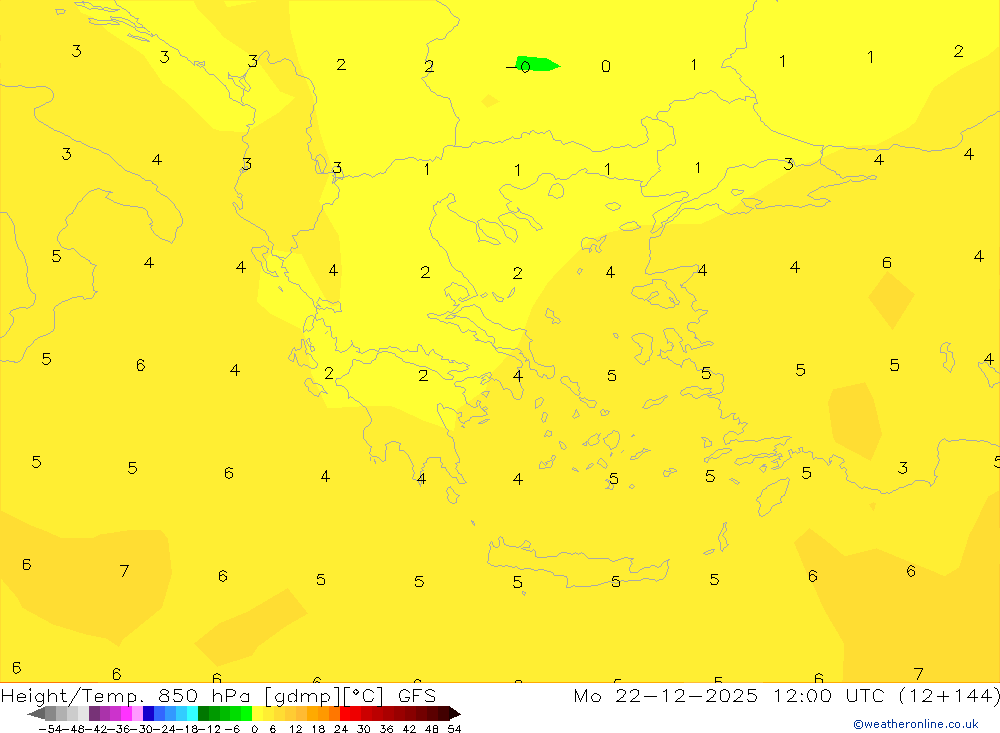Pick the darkest green legend swatch

(203, 713)
